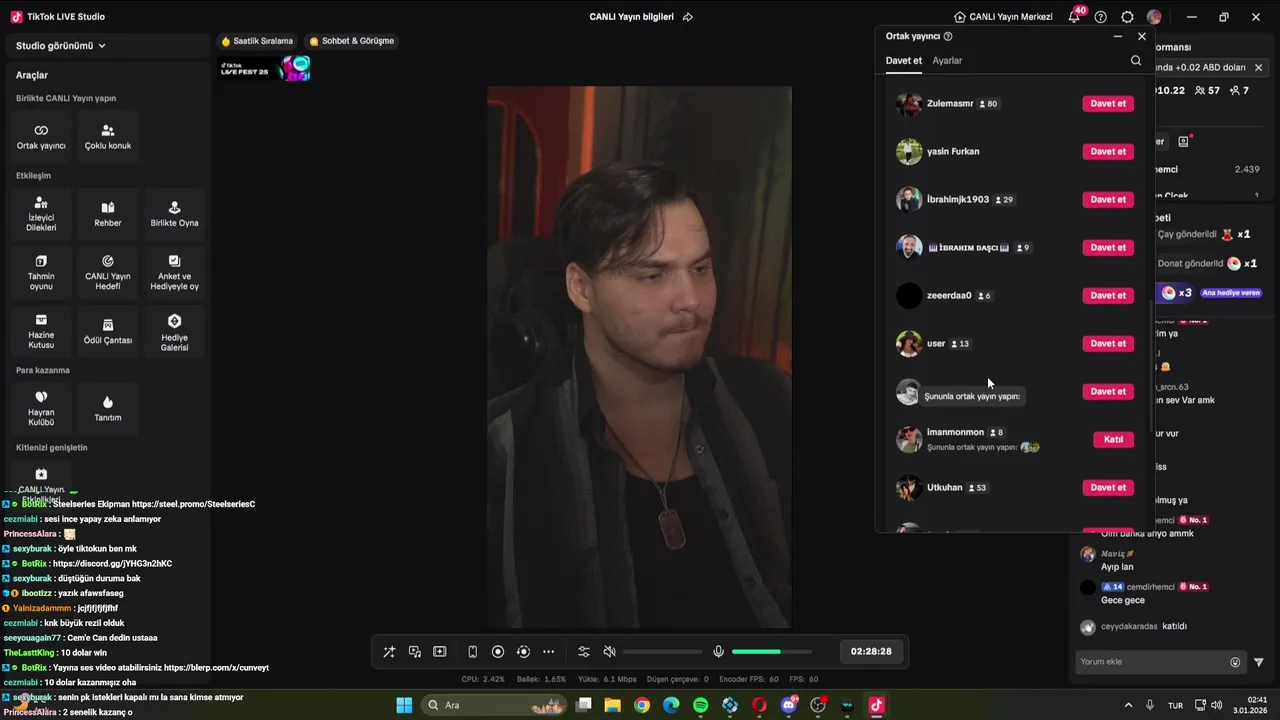
Task: Click the Saatlik Sıralama badge
Action: 257,41
